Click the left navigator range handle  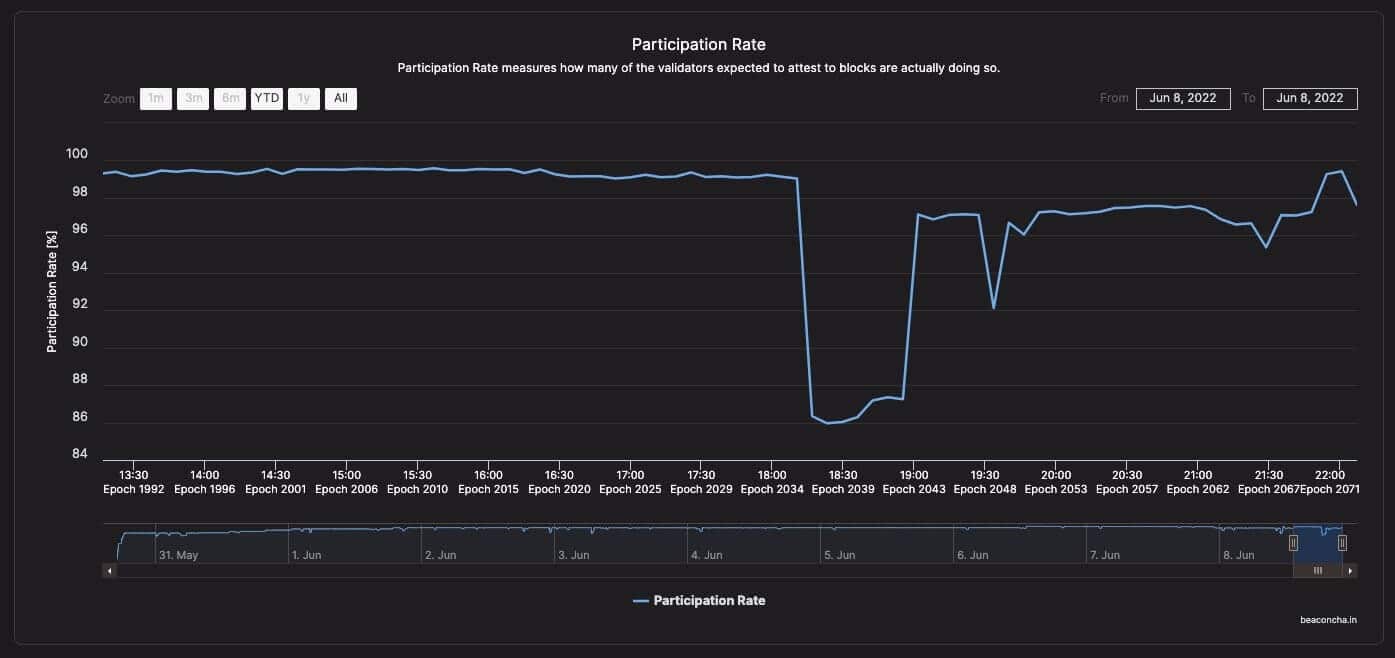pyautogui.click(x=1293, y=543)
